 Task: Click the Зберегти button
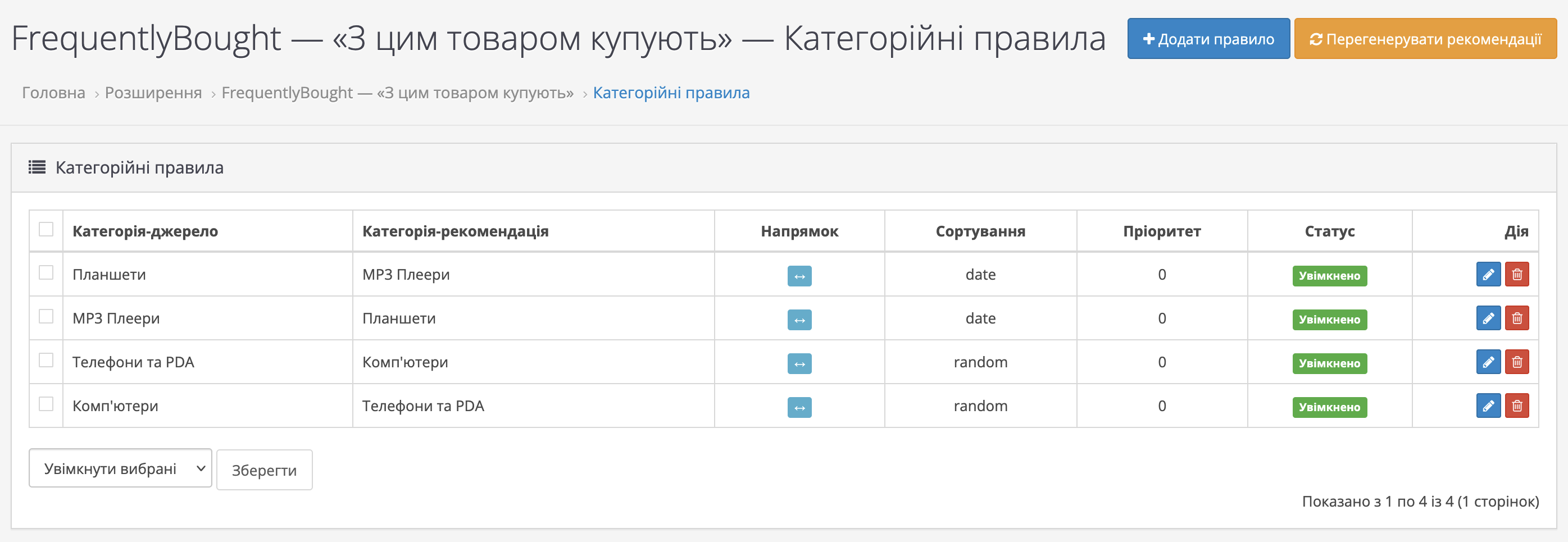click(264, 470)
